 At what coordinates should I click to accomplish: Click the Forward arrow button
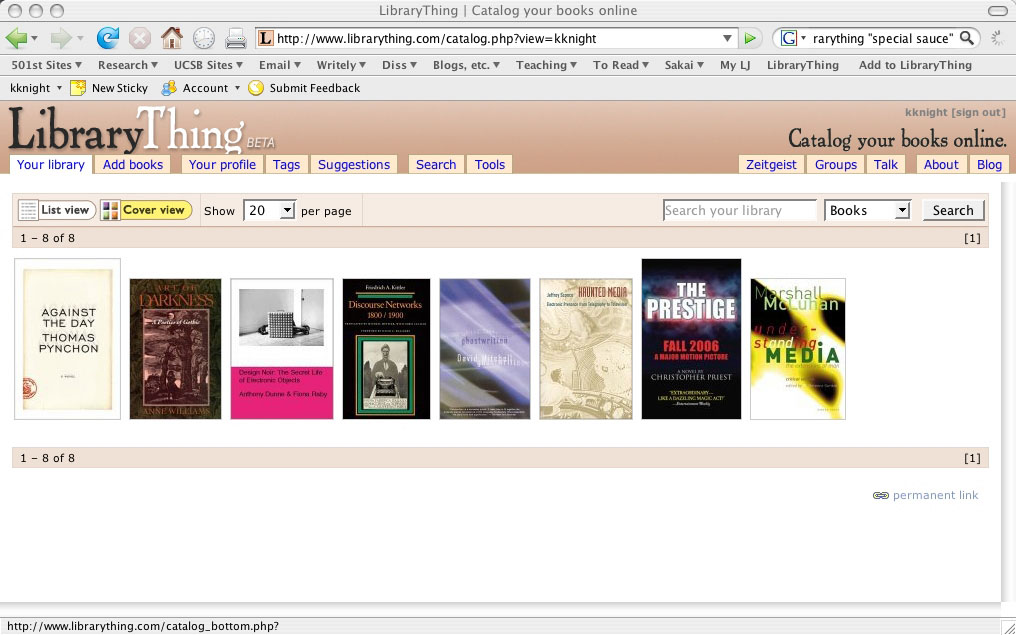pyautogui.click(x=61, y=38)
